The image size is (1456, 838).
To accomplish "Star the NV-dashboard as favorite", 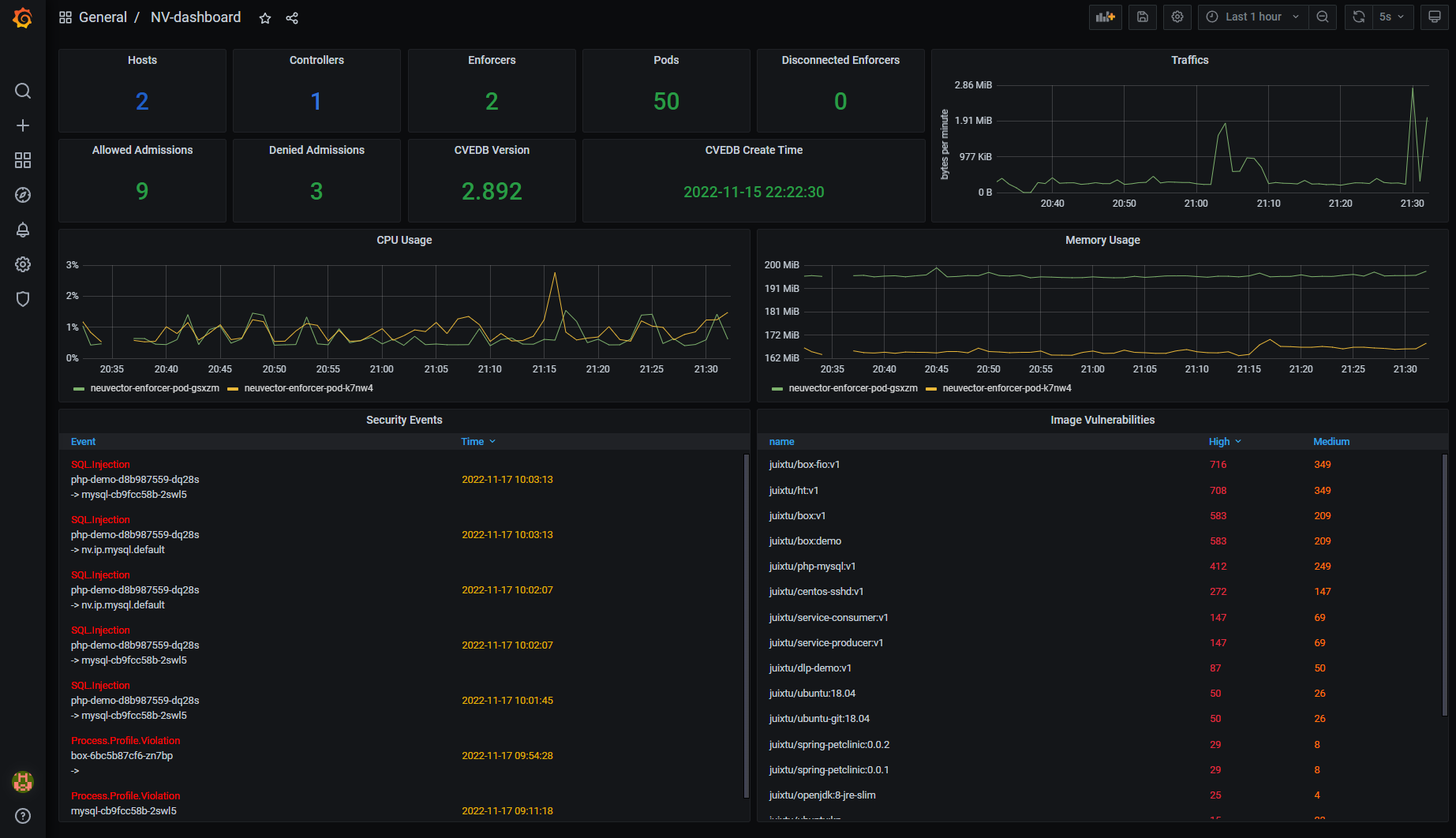I will 265,18.
